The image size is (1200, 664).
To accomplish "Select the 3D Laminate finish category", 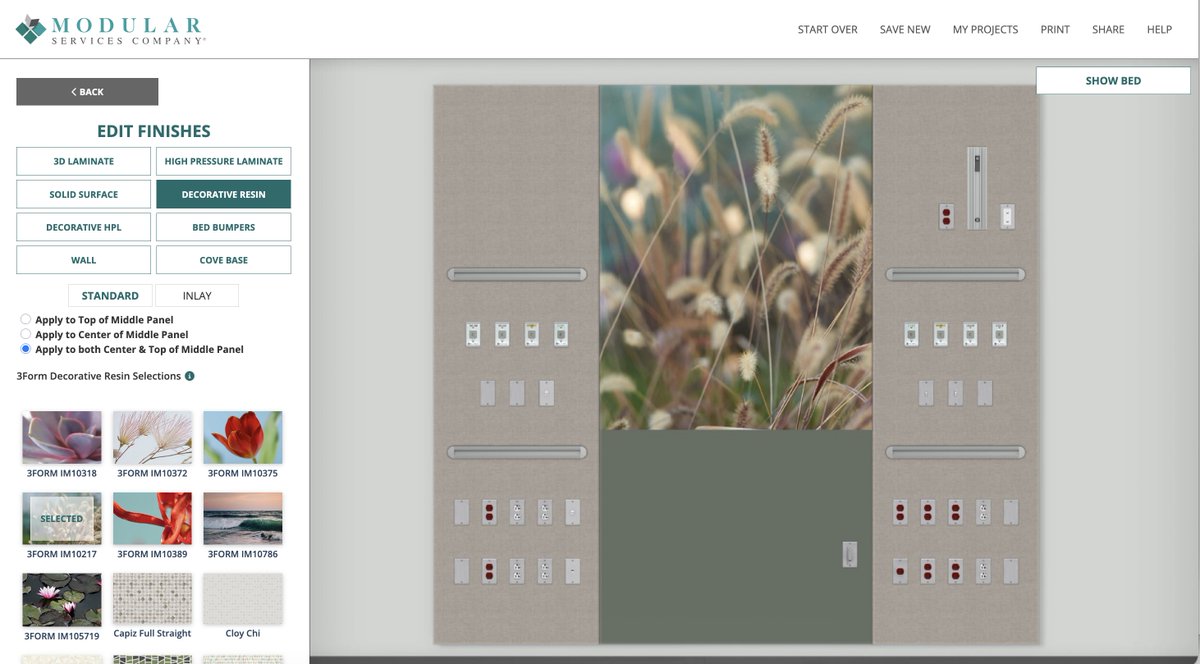I will pyautogui.click(x=84, y=161).
